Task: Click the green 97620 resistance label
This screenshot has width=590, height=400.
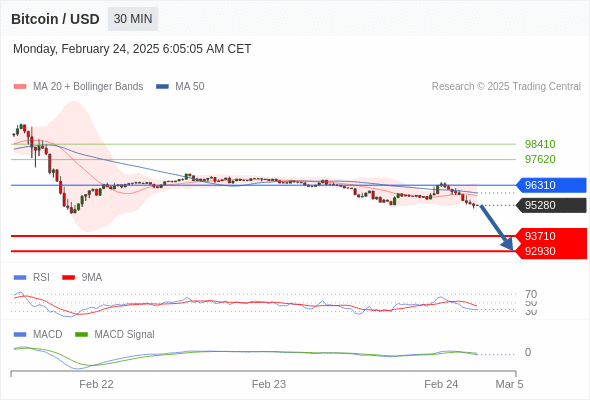Action: click(x=540, y=159)
